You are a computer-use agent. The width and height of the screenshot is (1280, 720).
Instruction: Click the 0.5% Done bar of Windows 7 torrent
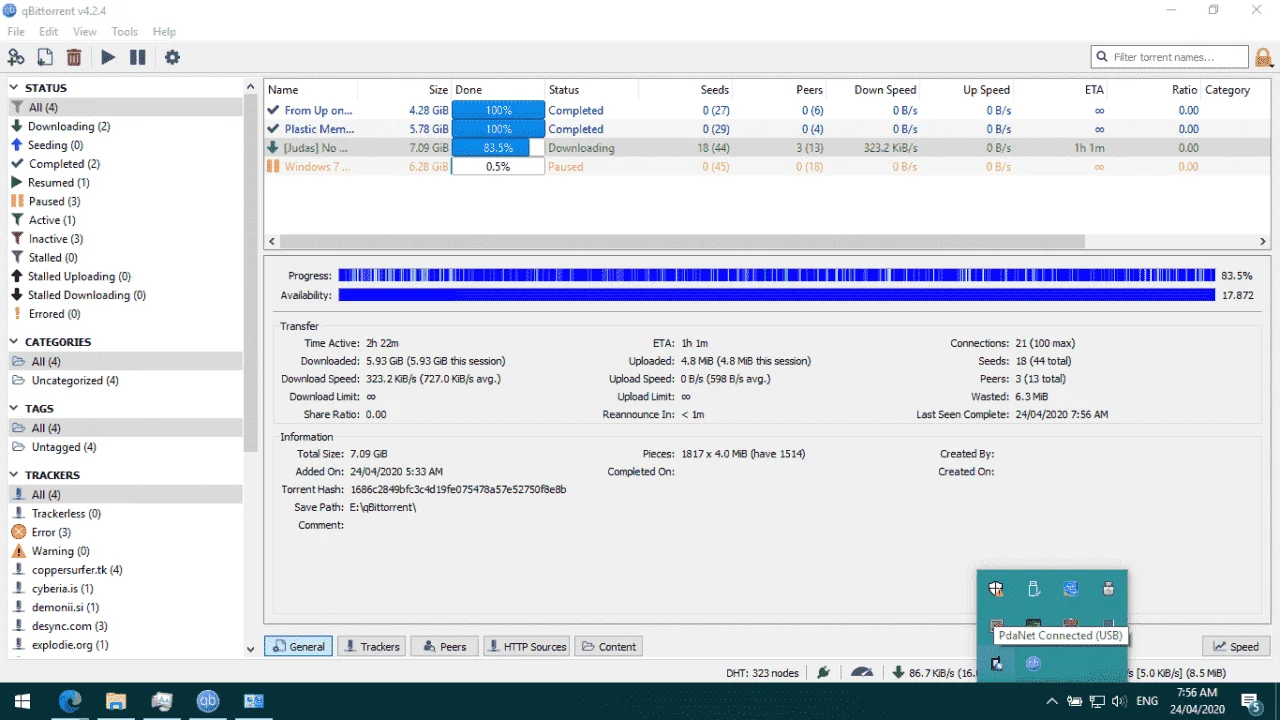point(498,167)
